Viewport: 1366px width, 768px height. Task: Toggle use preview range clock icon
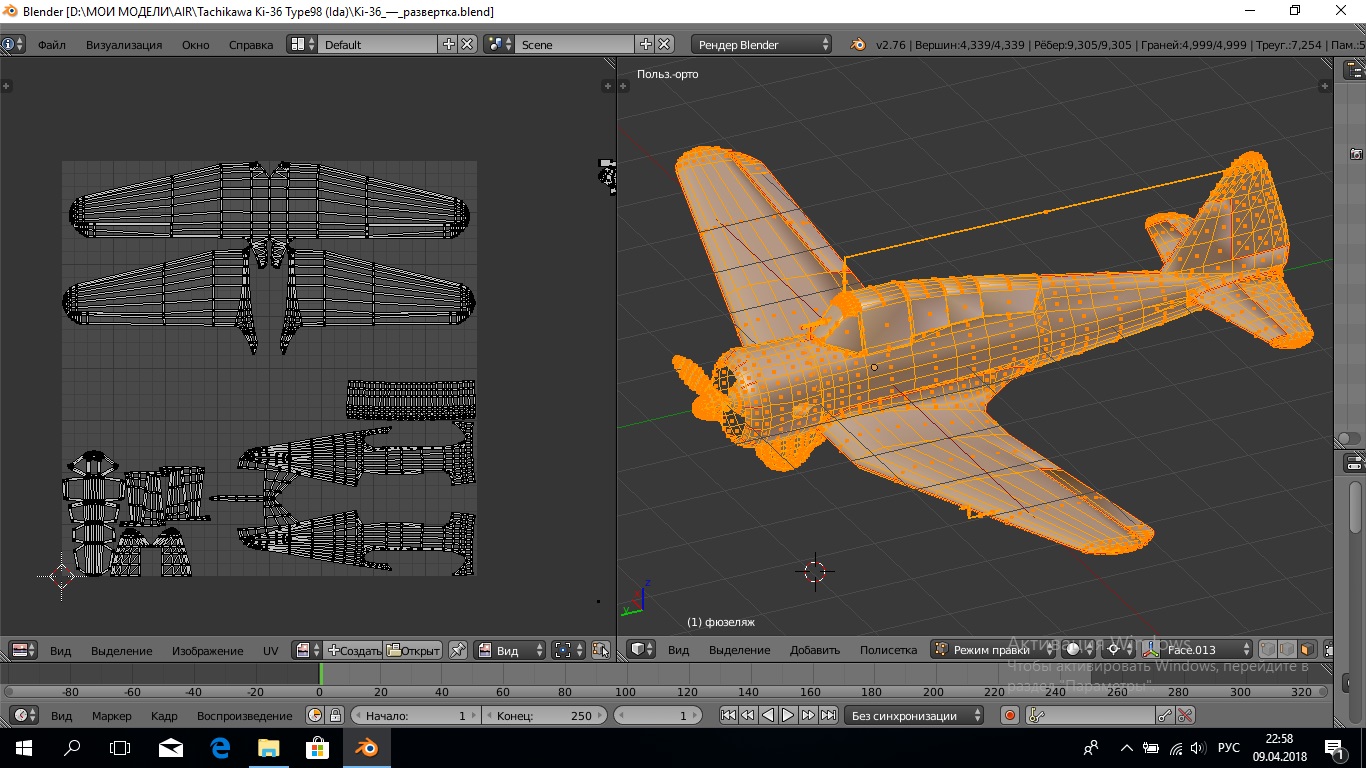315,715
